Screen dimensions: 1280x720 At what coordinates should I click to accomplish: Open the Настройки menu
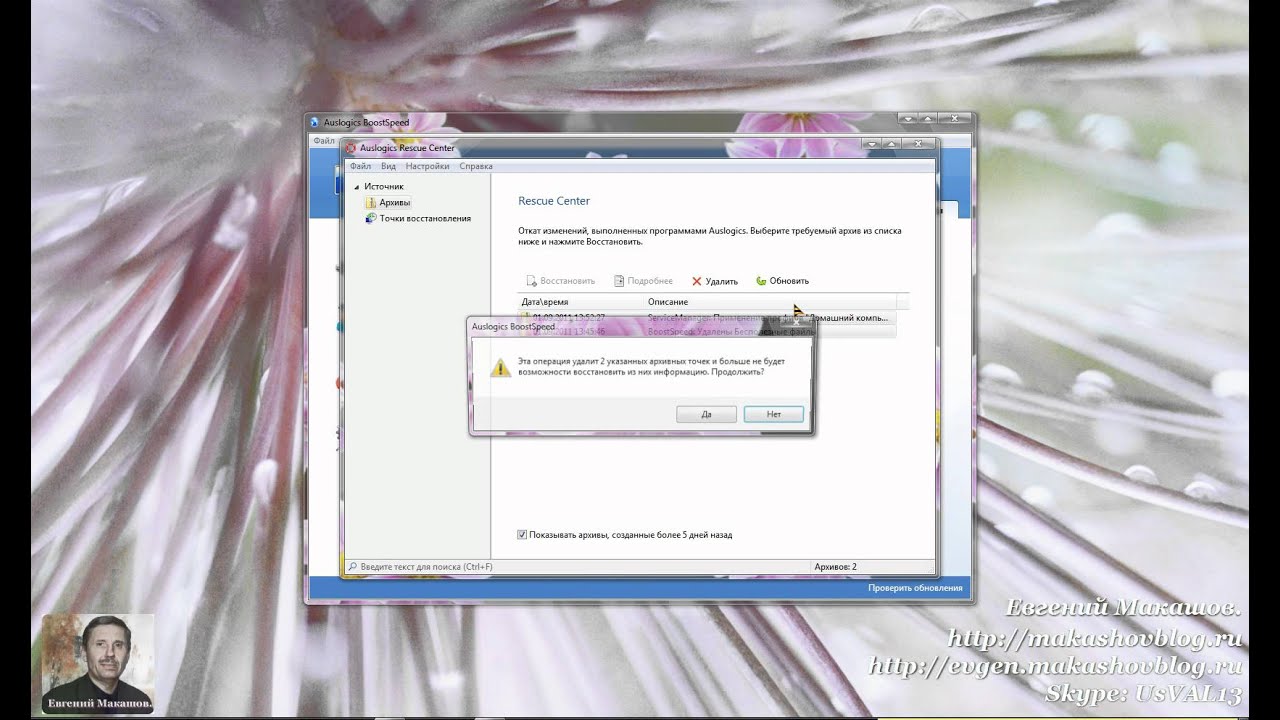coord(428,166)
